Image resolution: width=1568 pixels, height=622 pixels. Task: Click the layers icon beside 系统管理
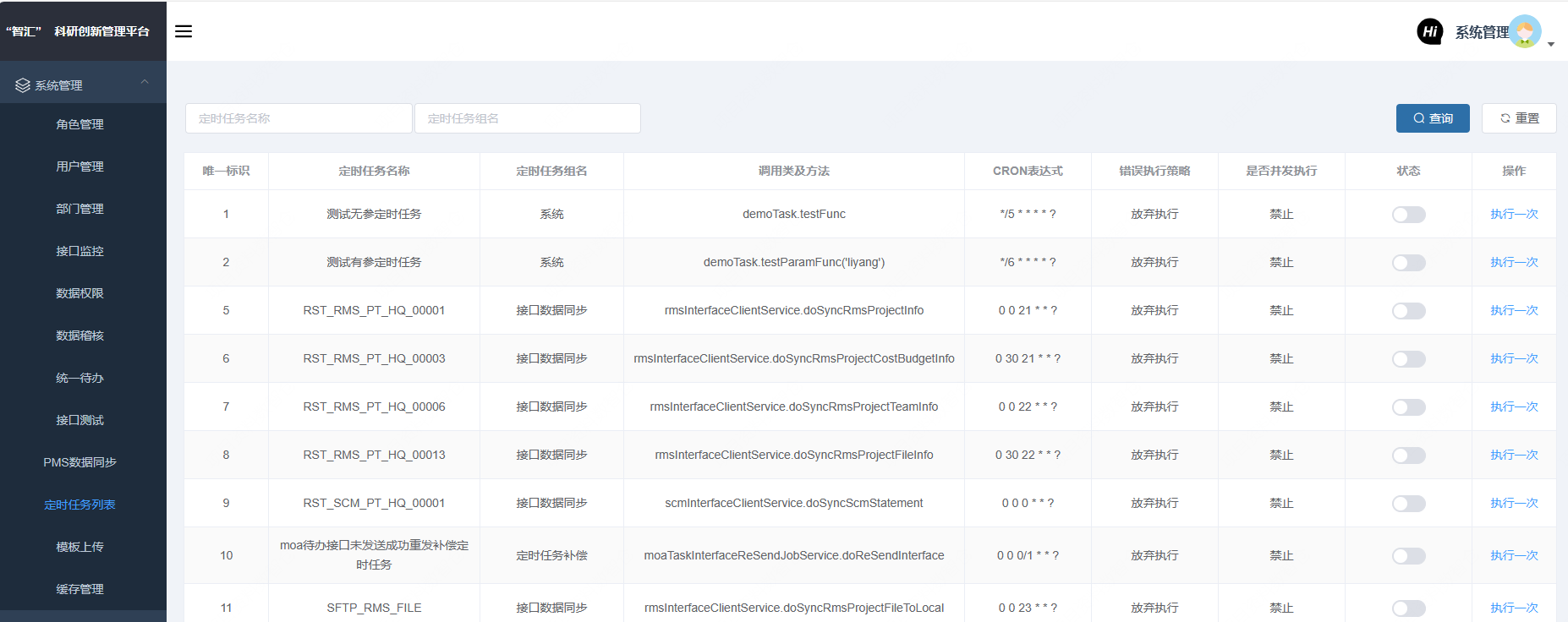coord(23,85)
